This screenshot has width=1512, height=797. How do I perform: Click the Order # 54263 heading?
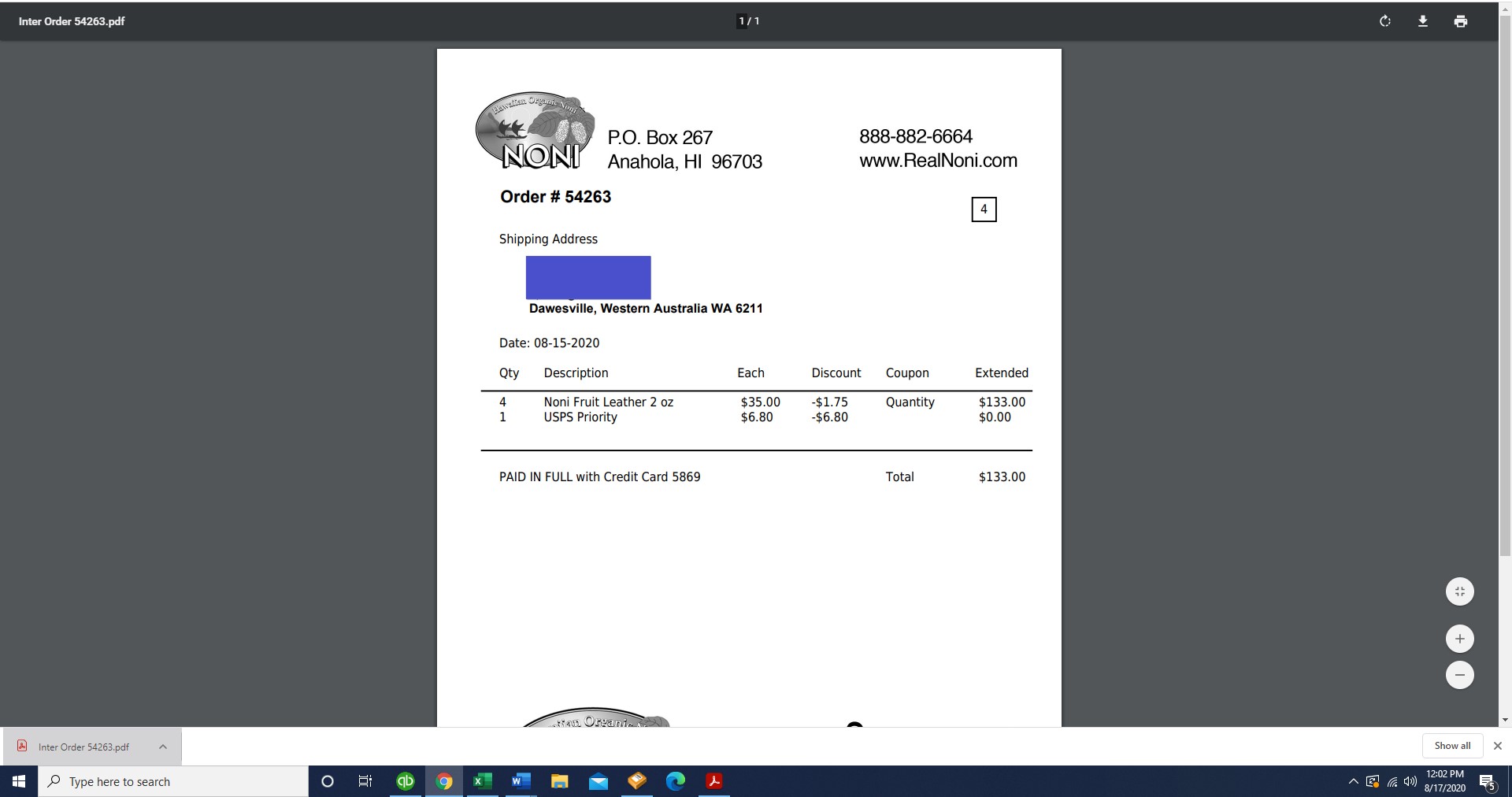pos(555,197)
